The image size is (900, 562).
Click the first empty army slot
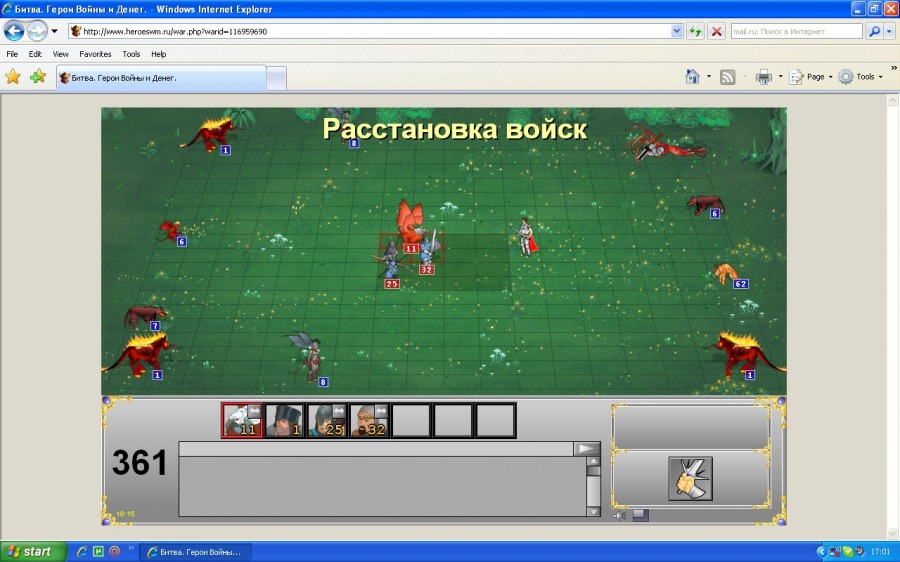410,420
